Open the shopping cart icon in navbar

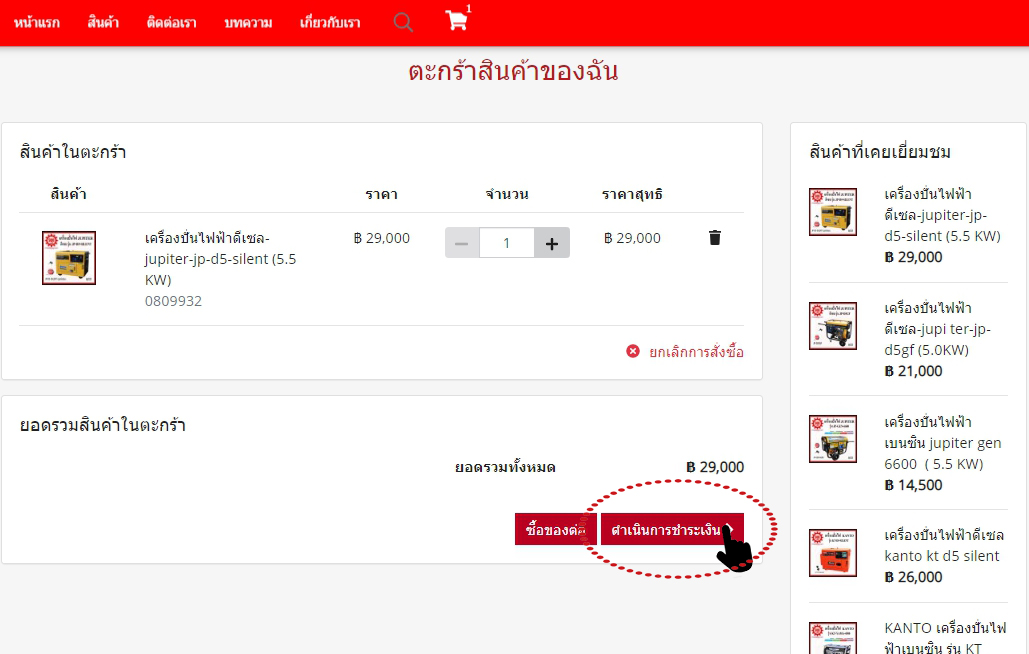(x=457, y=20)
